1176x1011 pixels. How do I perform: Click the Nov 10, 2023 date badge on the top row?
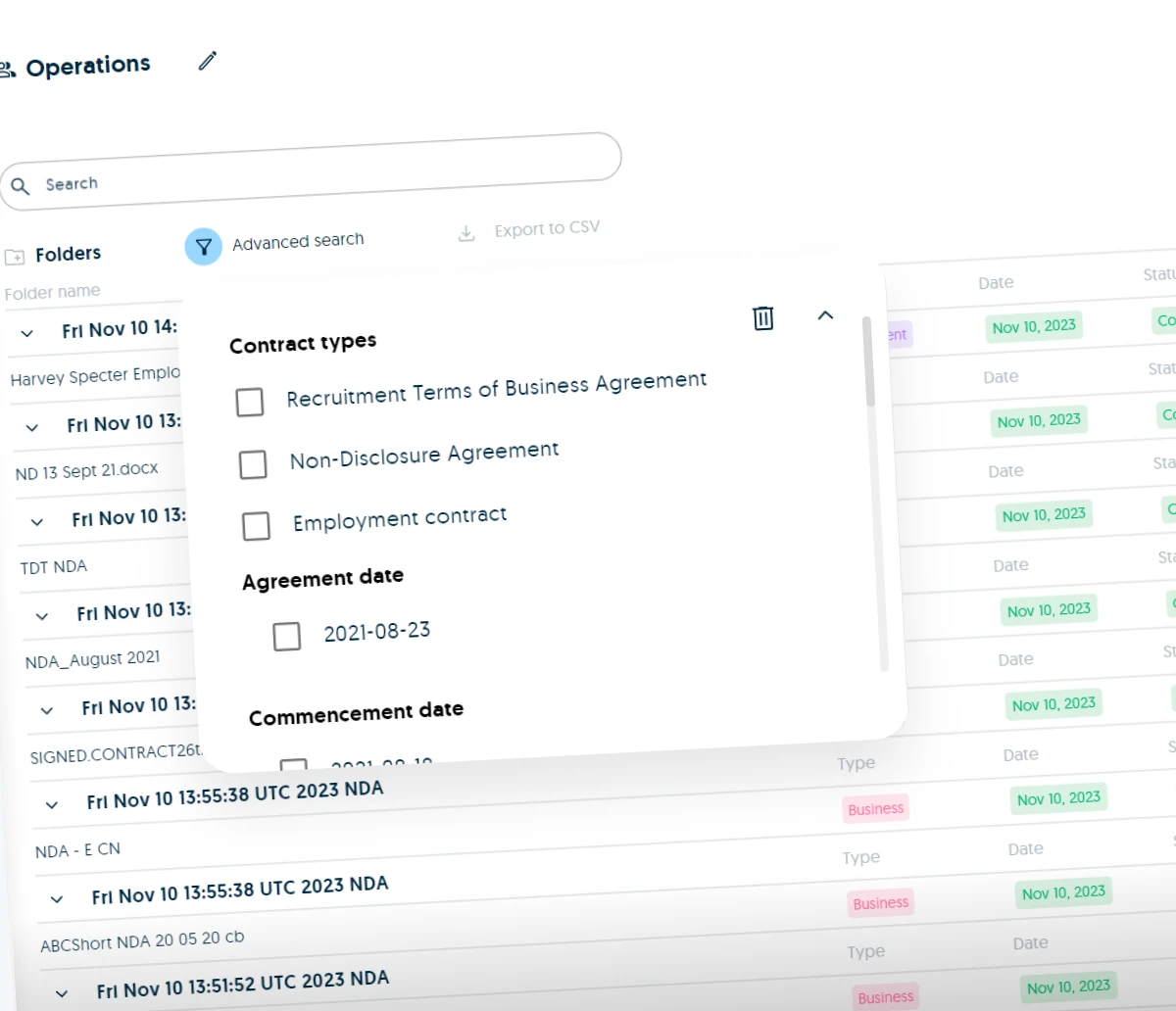(1033, 326)
